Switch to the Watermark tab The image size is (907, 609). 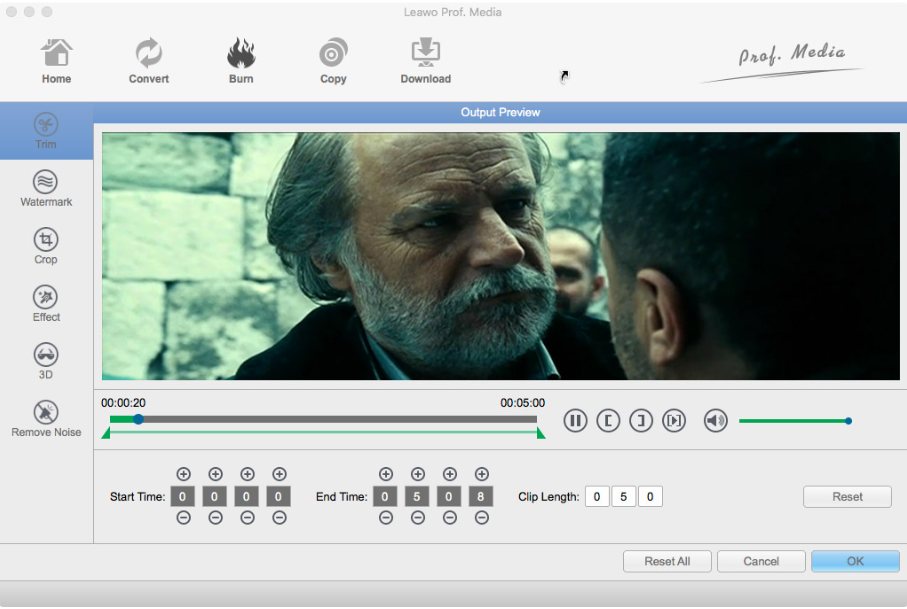[x=46, y=189]
